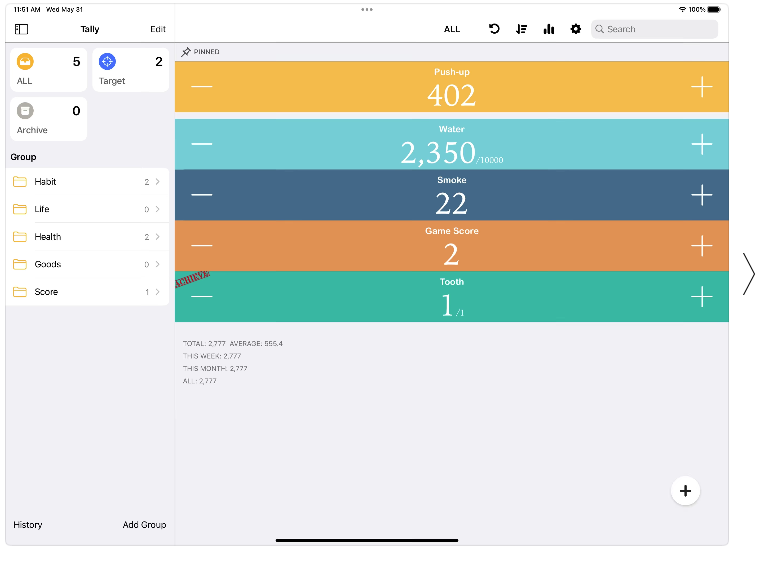The width and height of the screenshot is (760, 566).
Task: Open the Game Score 2 value
Action: click(x=451, y=254)
